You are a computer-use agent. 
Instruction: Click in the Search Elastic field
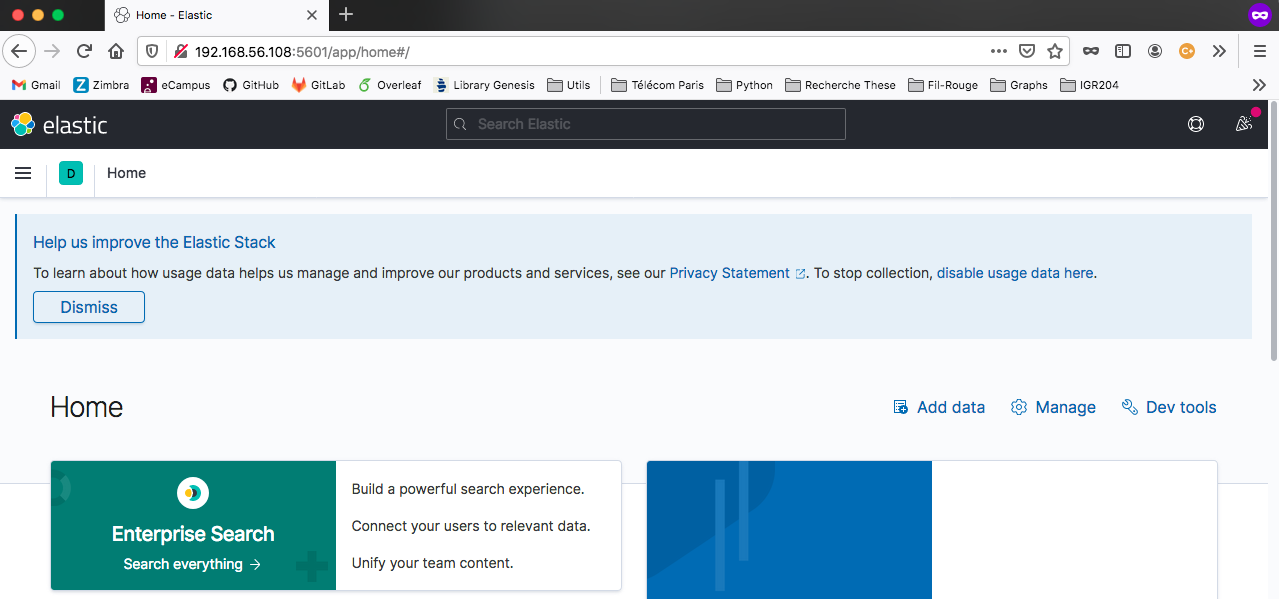click(x=646, y=124)
